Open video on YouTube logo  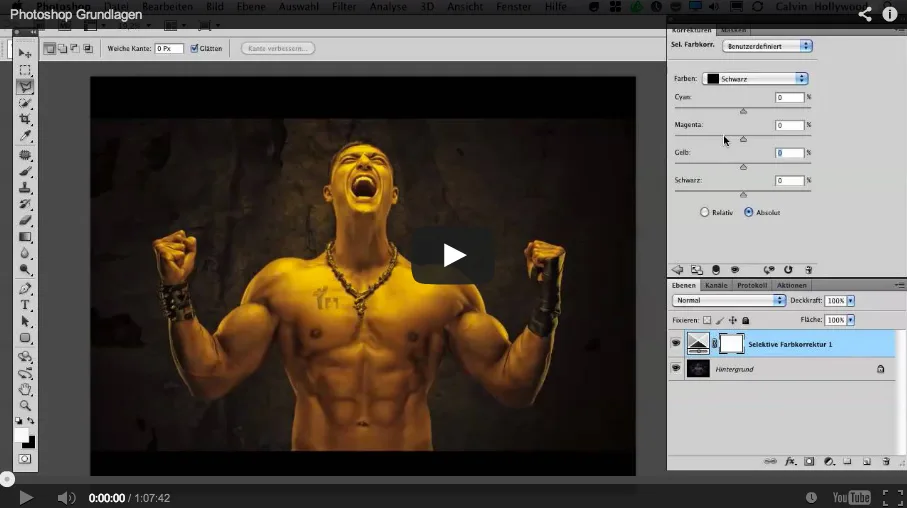point(851,498)
